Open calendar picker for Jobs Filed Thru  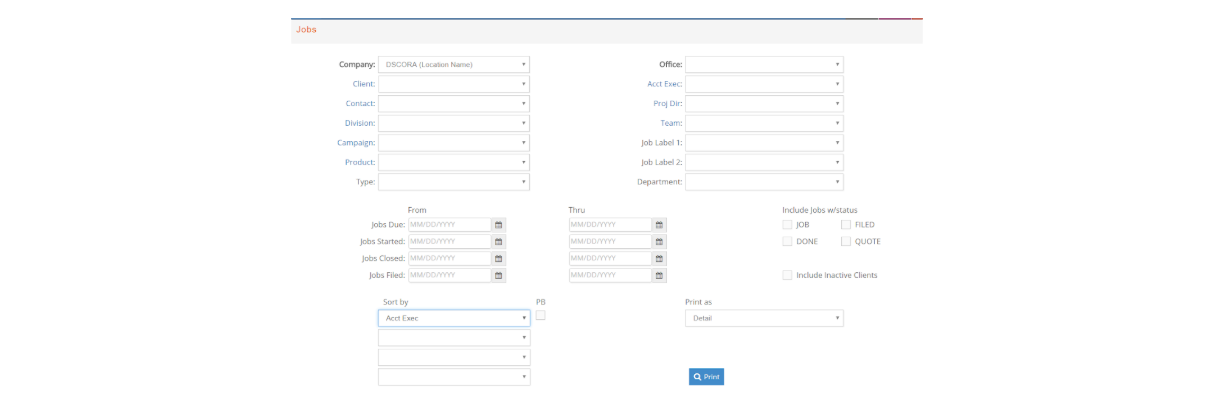(659, 275)
